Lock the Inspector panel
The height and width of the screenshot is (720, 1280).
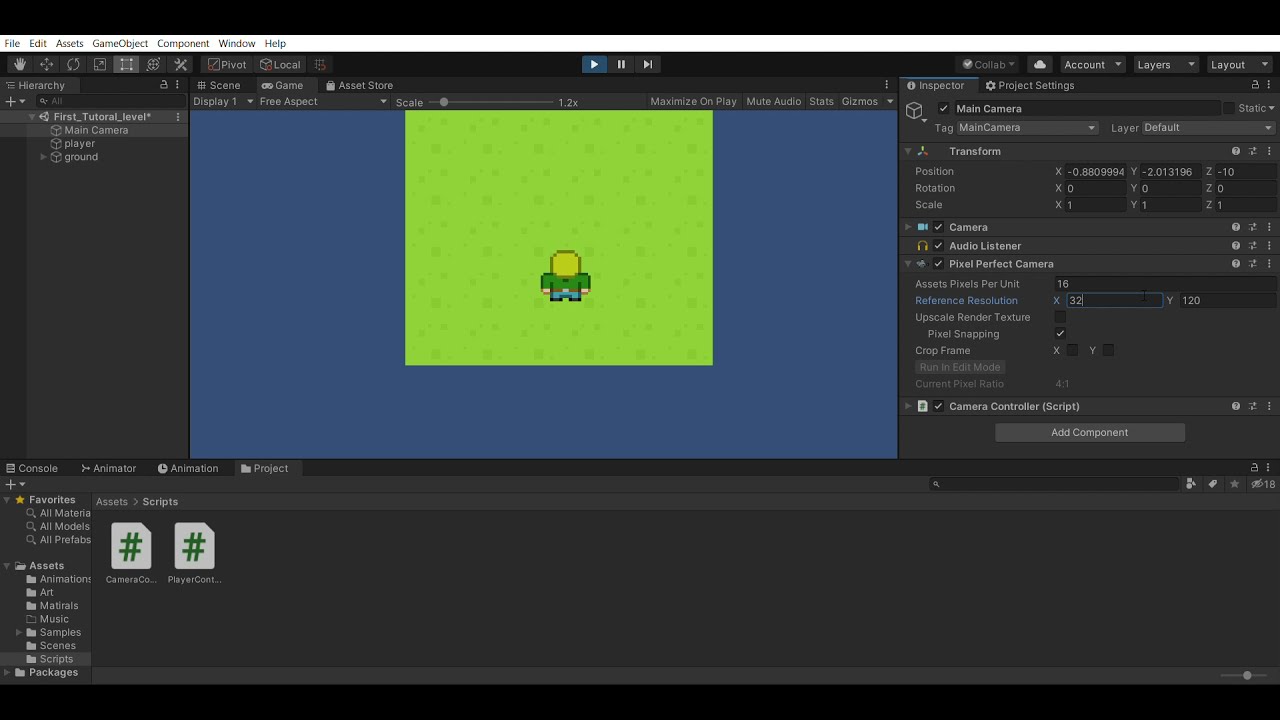(x=1256, y=85)
